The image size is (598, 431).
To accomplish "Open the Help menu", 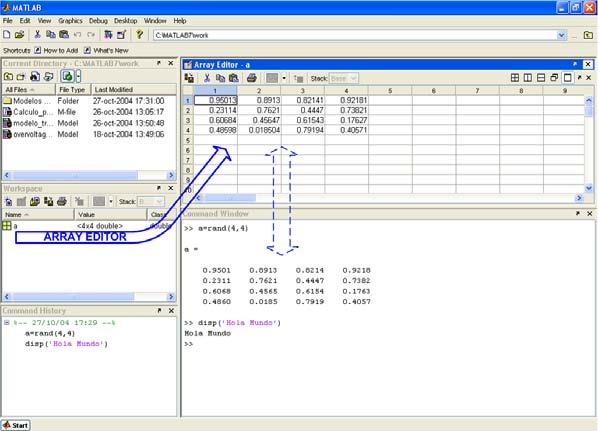I will click(180, 21).
